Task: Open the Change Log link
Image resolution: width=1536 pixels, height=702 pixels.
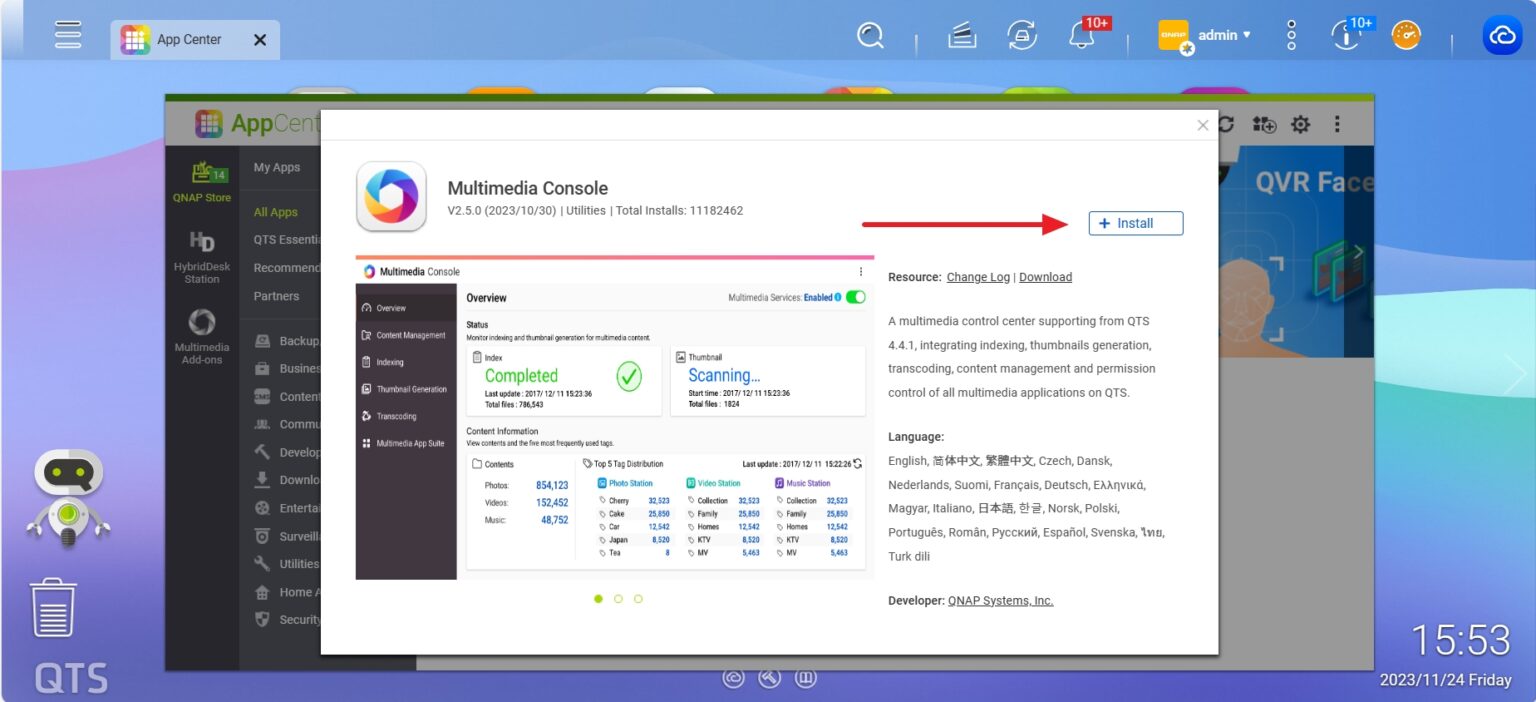Action: point(978,277)
